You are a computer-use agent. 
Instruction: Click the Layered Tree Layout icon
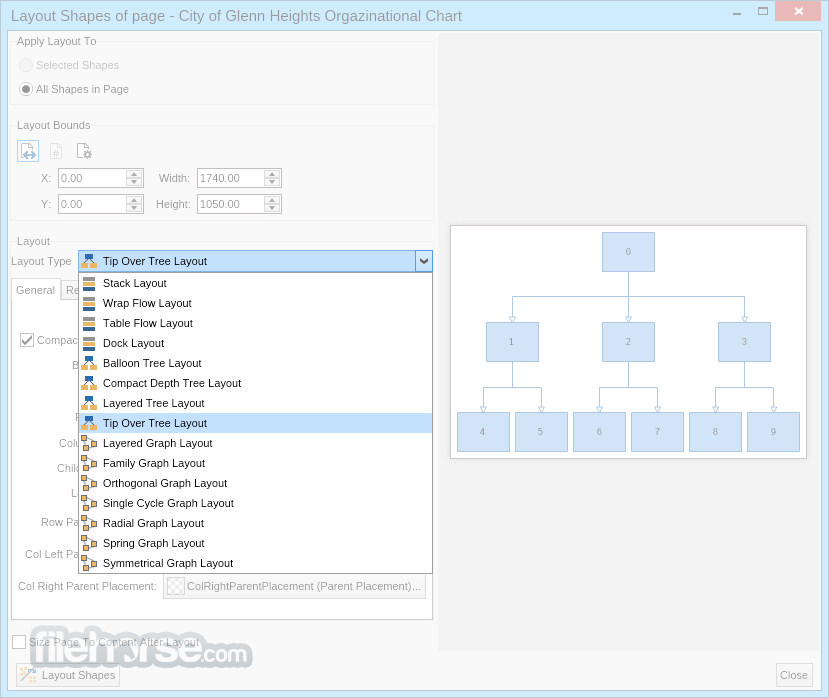(x=89, y=403)
